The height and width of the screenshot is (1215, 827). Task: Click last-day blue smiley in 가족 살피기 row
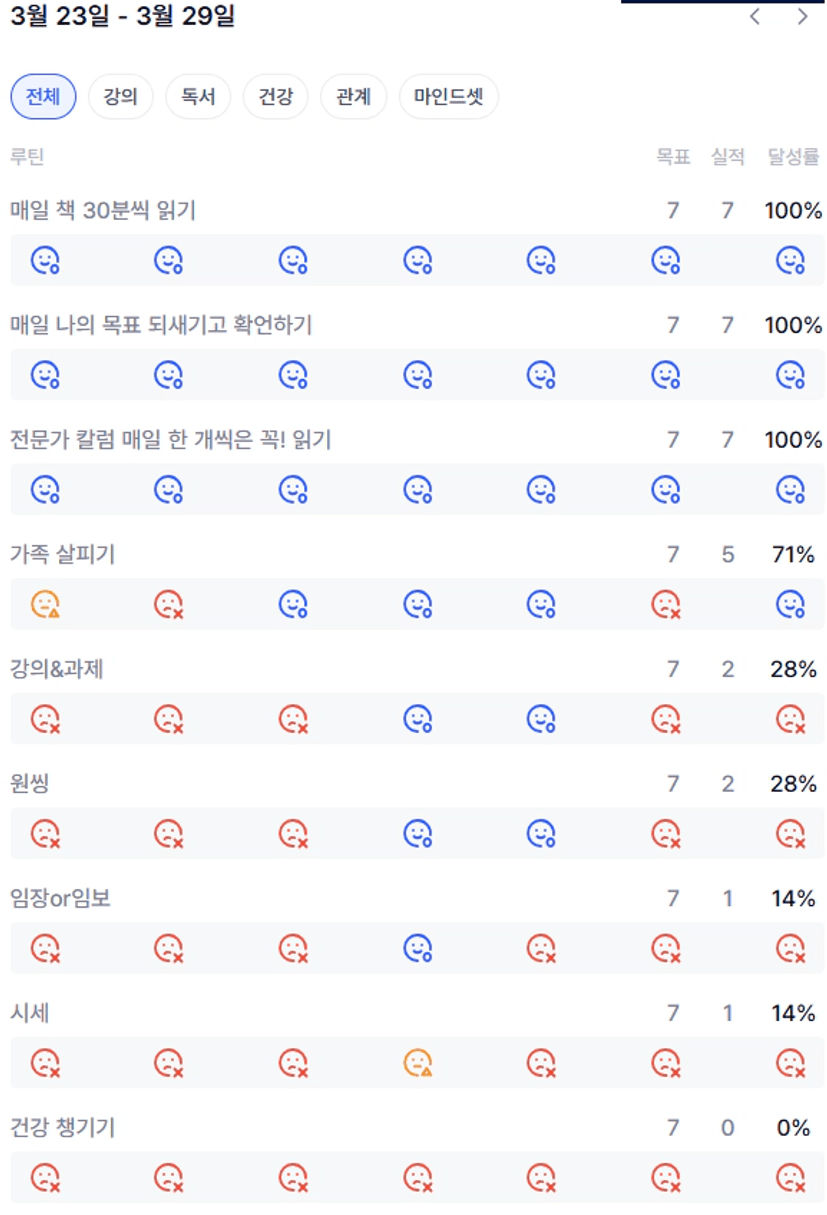[x=790, y=604]
